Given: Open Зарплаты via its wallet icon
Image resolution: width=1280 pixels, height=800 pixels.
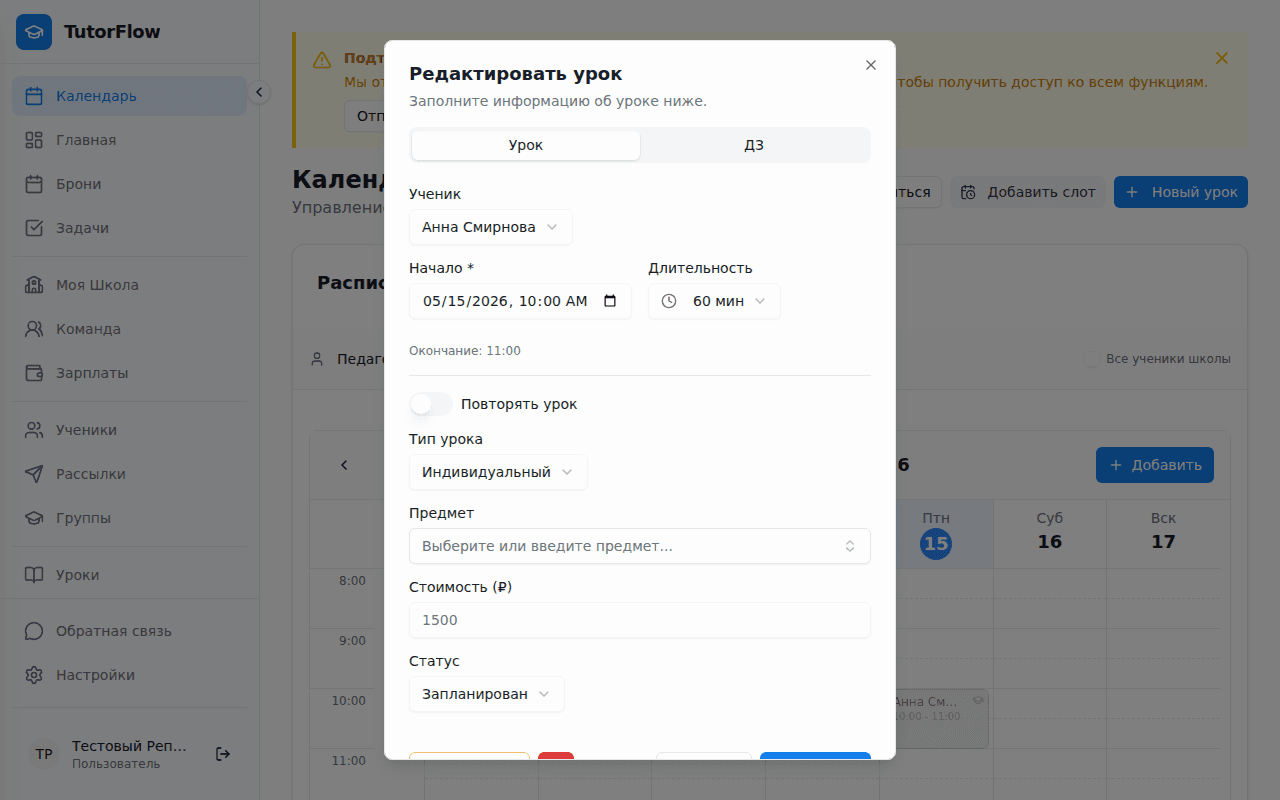Looking at the screenshot, I should pyautogui.click(x=34, y=373).
